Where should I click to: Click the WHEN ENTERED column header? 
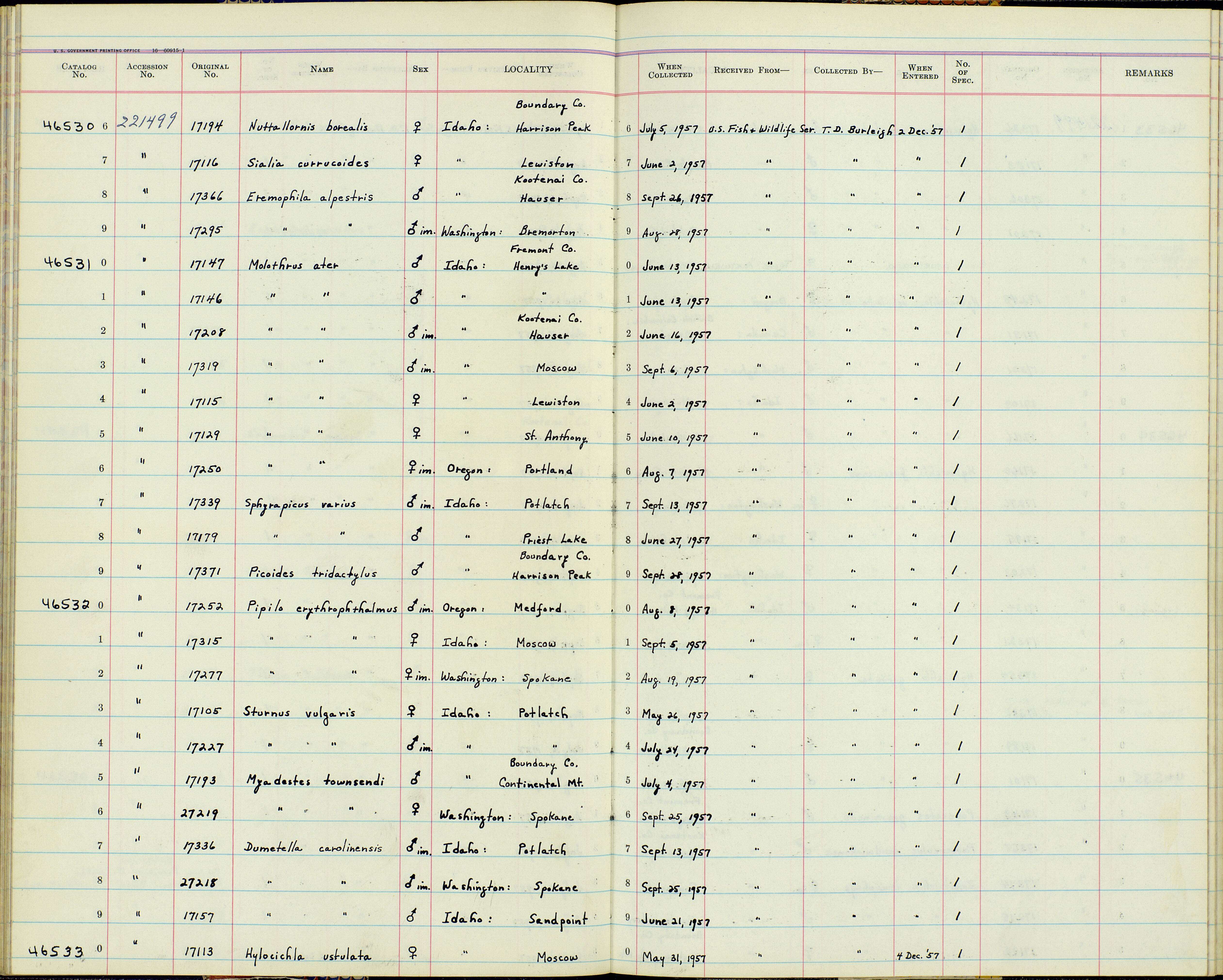(920, 72)
